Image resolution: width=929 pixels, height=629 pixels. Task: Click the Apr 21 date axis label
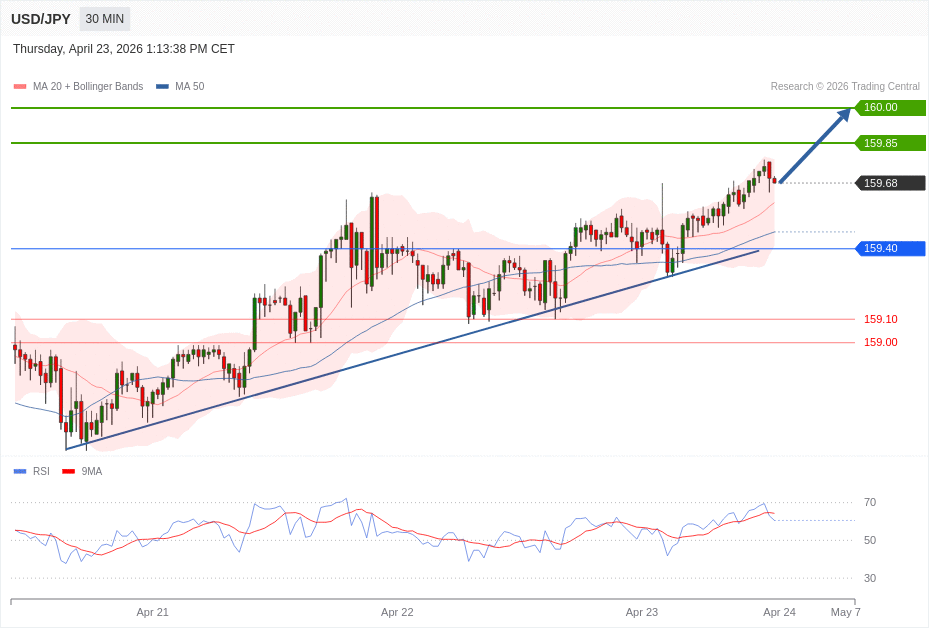[153, 612]
